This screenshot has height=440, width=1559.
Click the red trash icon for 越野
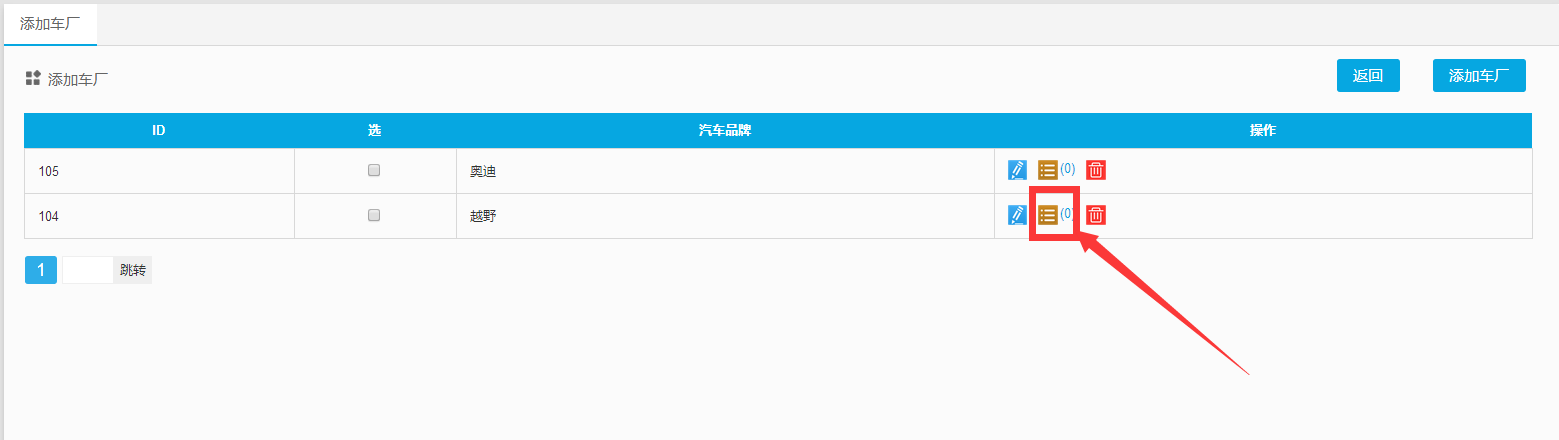[x=1096, y=214]
